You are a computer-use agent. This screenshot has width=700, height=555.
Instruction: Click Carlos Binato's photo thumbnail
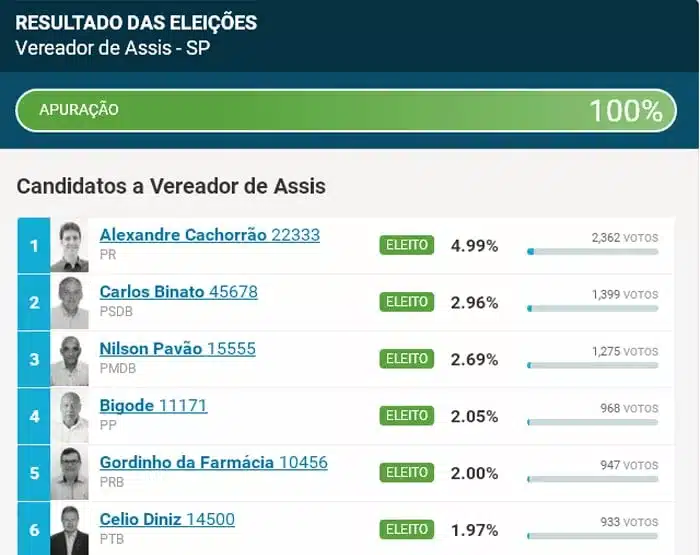pyautogui.click(x=69, y=302)
